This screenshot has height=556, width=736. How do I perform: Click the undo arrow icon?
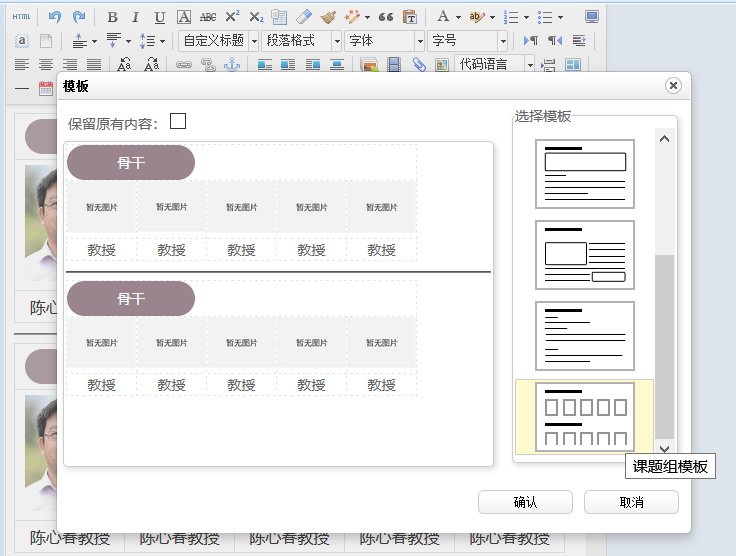tap(55, 17)
